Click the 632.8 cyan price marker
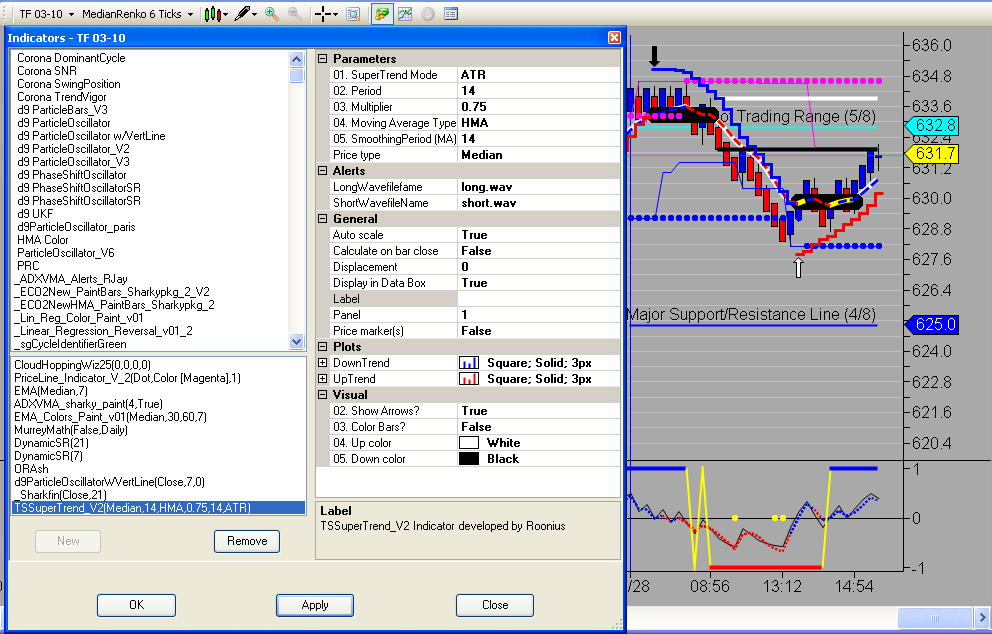The image size is (992, 634). (x=932, y=125)
